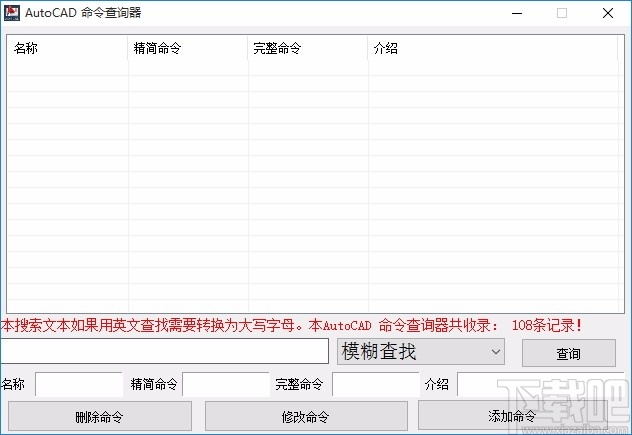Click the AutoCAD app icon in title bar
The image size is (632, 435).
pos(12,13)
